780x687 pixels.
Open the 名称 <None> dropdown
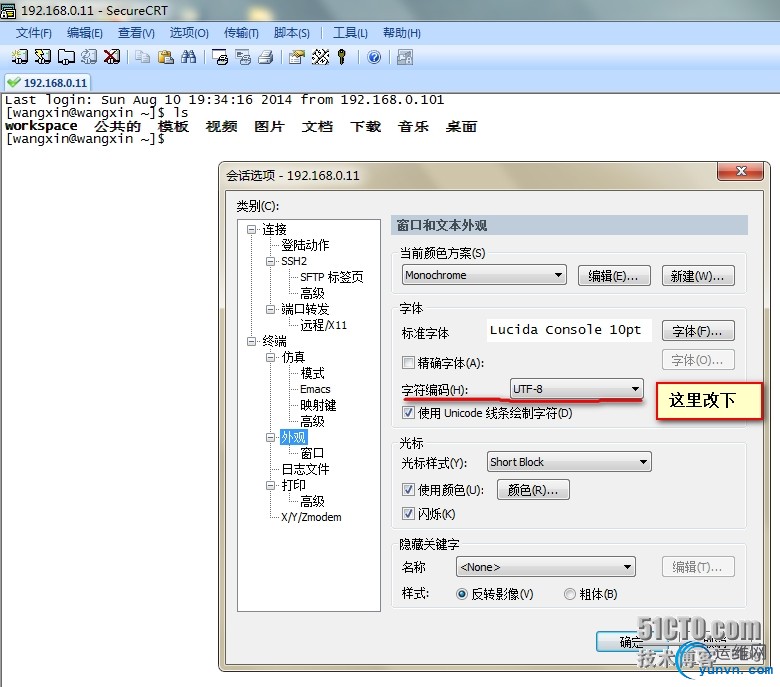(x=546, y=567)
